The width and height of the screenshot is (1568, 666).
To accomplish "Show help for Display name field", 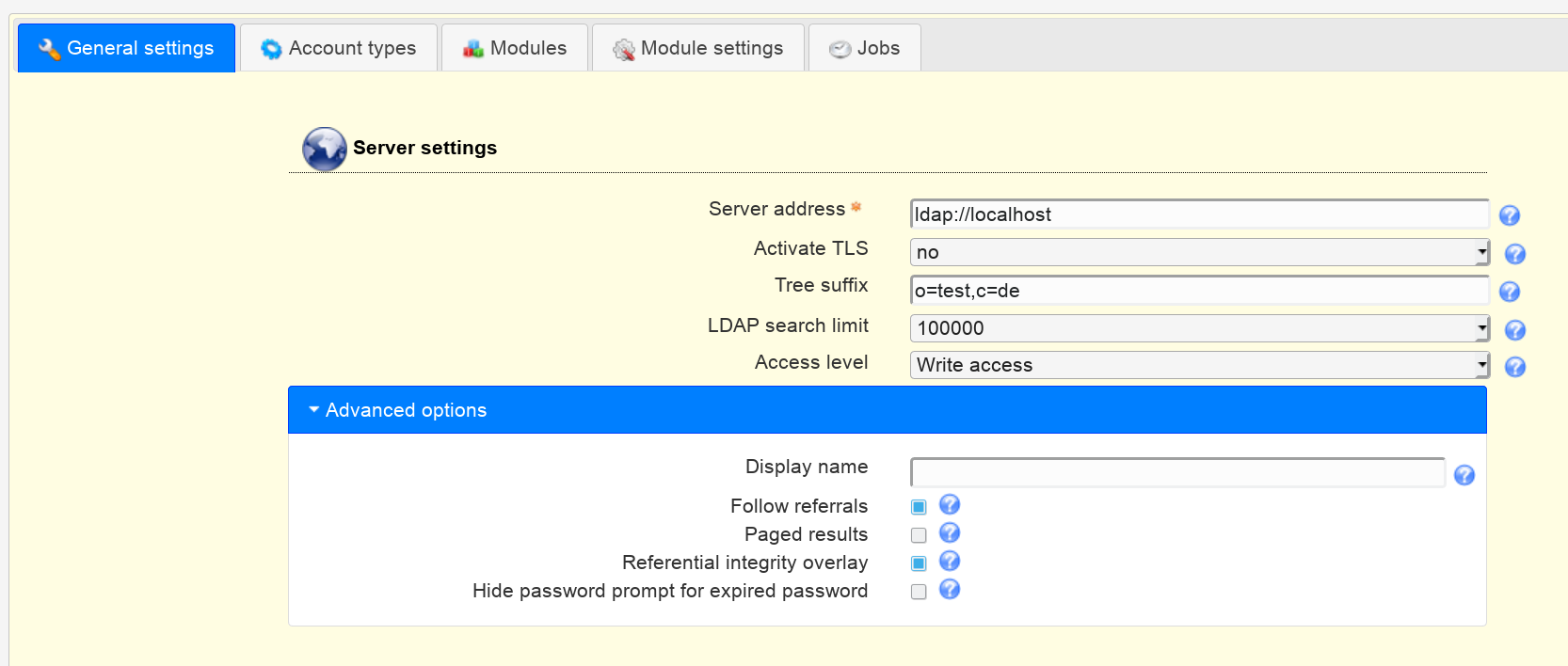I will (x=1464, y=475).
